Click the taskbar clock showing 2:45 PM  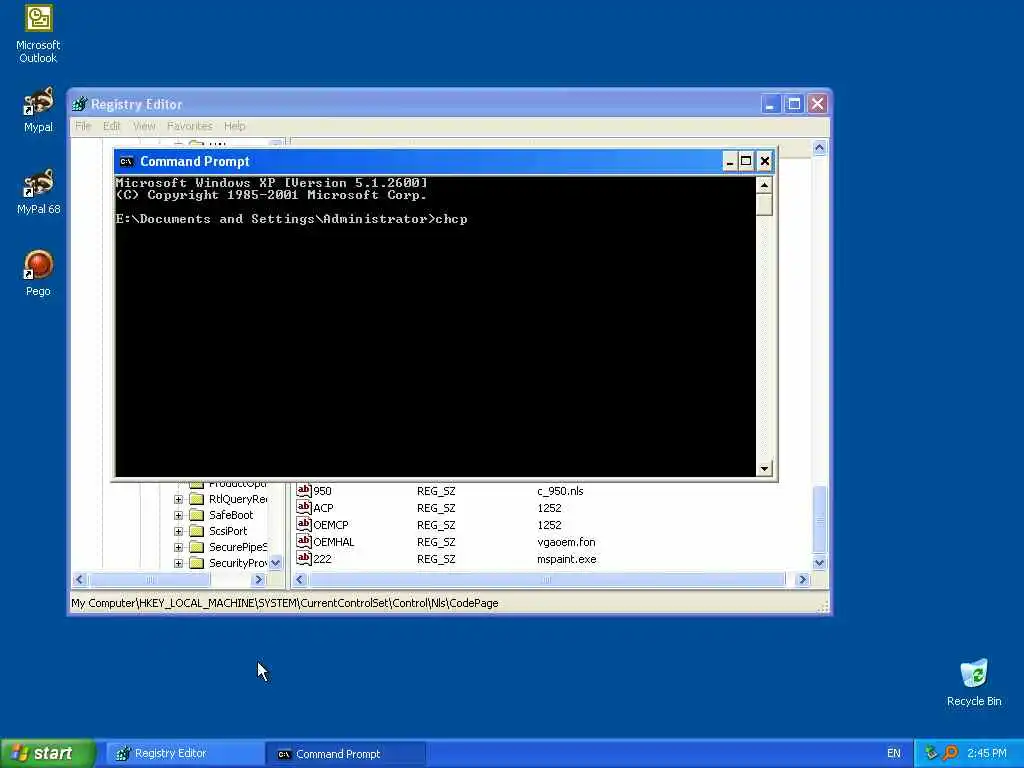(987, 753)
